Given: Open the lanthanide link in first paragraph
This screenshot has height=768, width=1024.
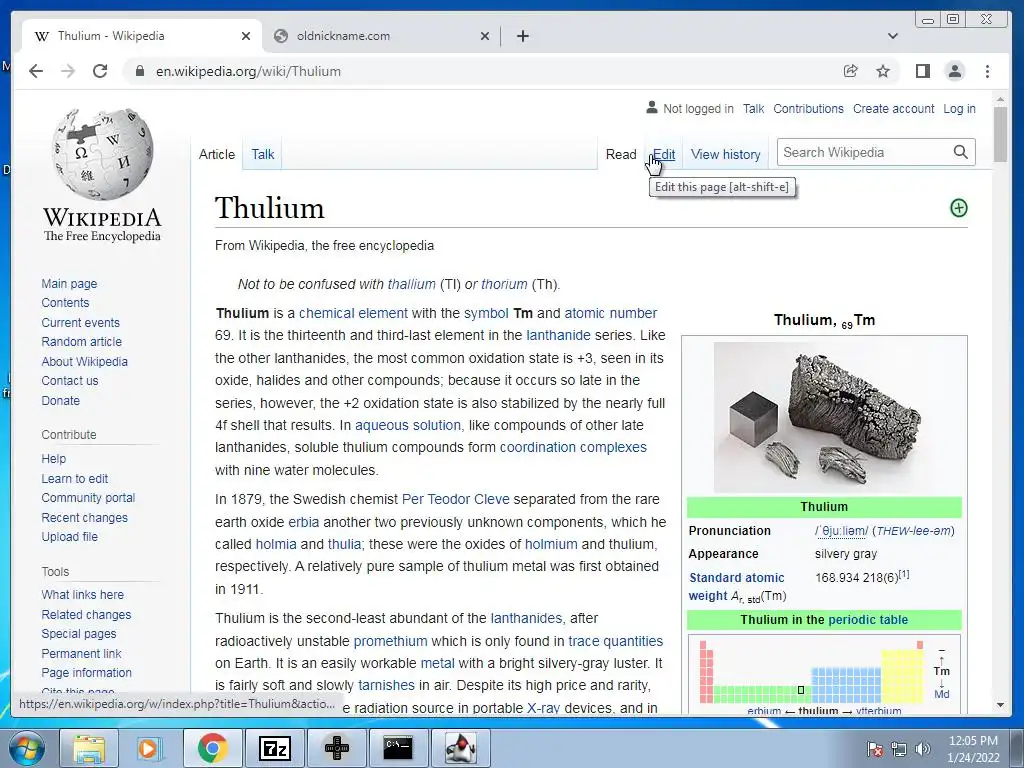Looking at the screenshot, I should coord(558,335).
